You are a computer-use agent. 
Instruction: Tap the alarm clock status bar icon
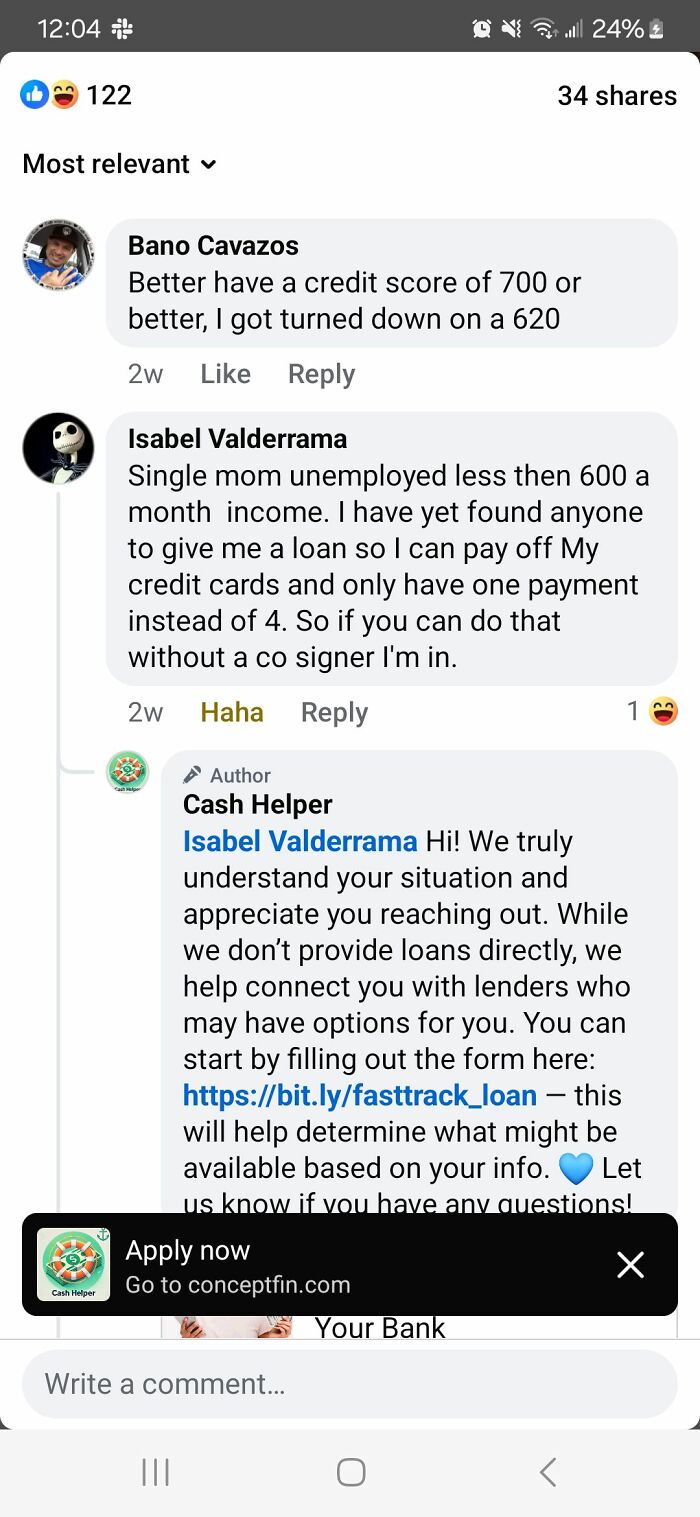coord(481,28)
